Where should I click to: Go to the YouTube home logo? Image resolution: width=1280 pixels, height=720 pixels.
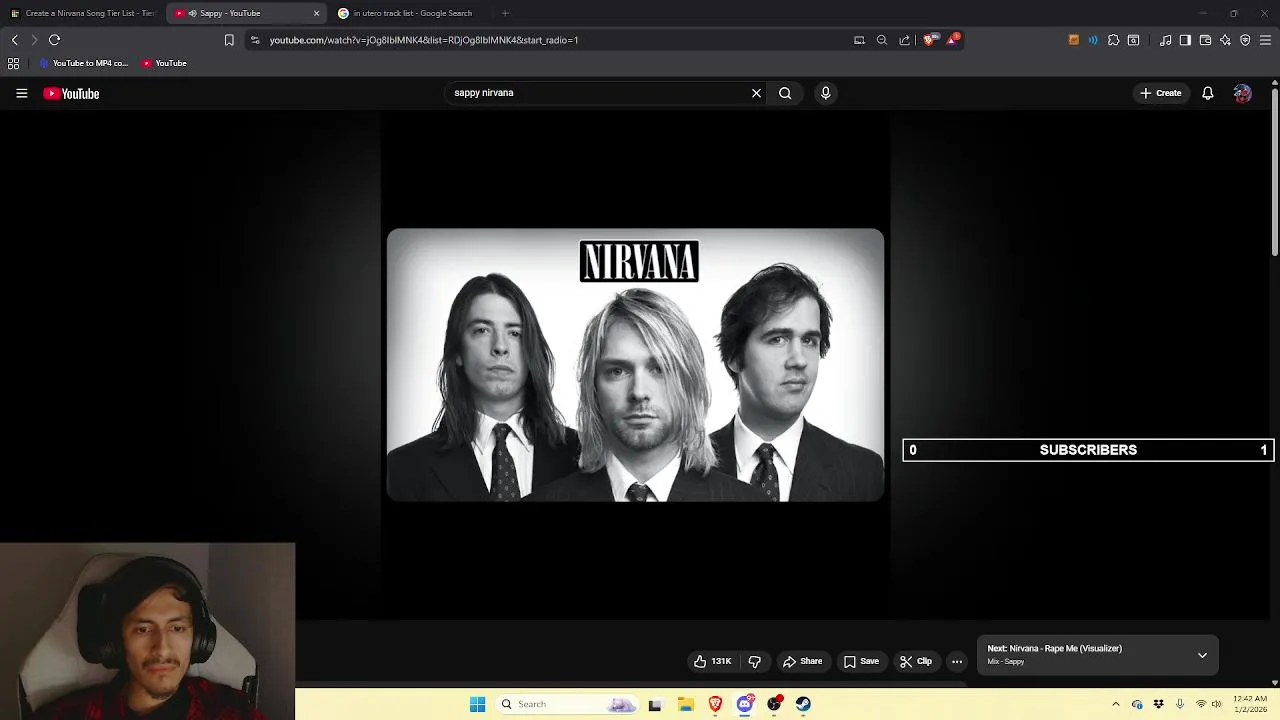pos(71,93)
